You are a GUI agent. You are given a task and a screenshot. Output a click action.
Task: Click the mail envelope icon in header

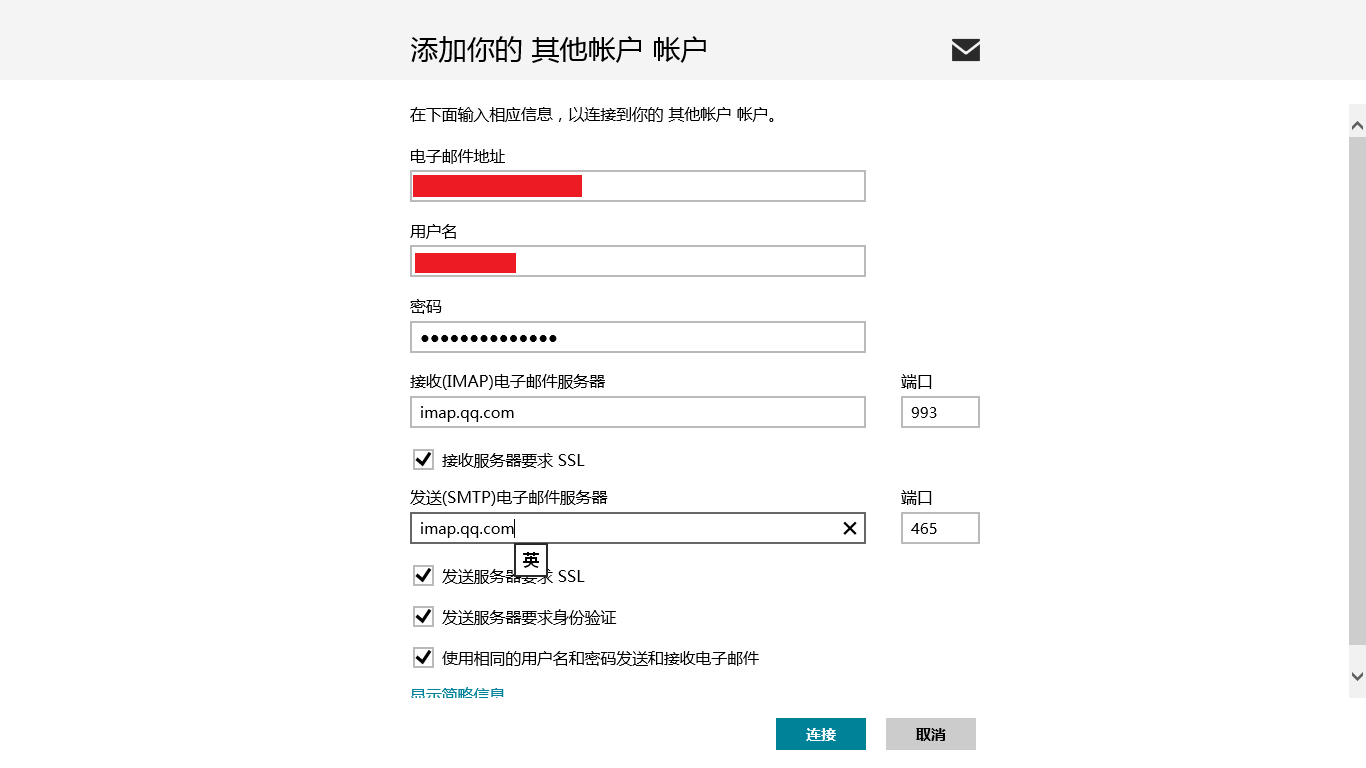(965, 50)
